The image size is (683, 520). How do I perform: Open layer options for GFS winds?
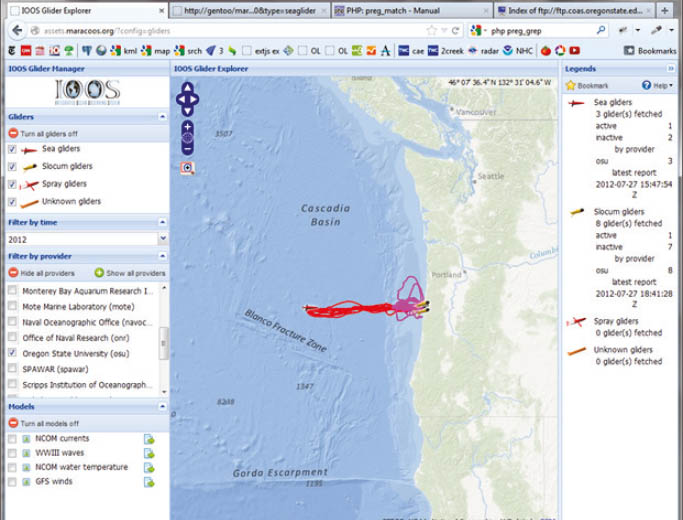pos(149,481)
